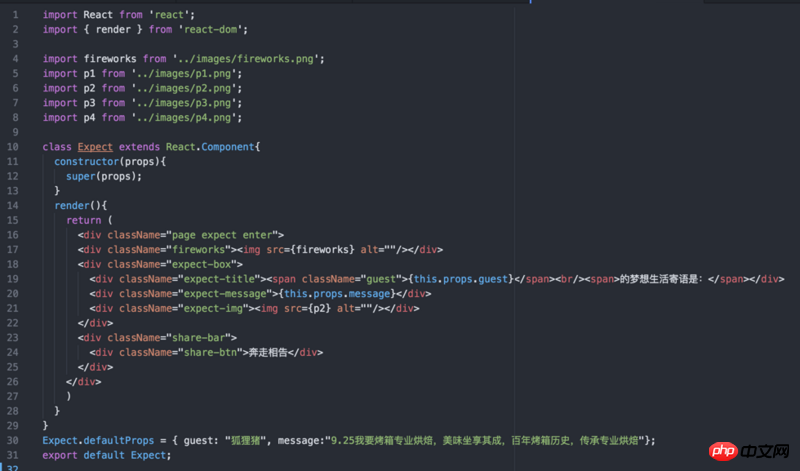Click the "expect-box" className value
This screenshot has width=800, height=471.
pyautogui.click(x=204, y=264)
